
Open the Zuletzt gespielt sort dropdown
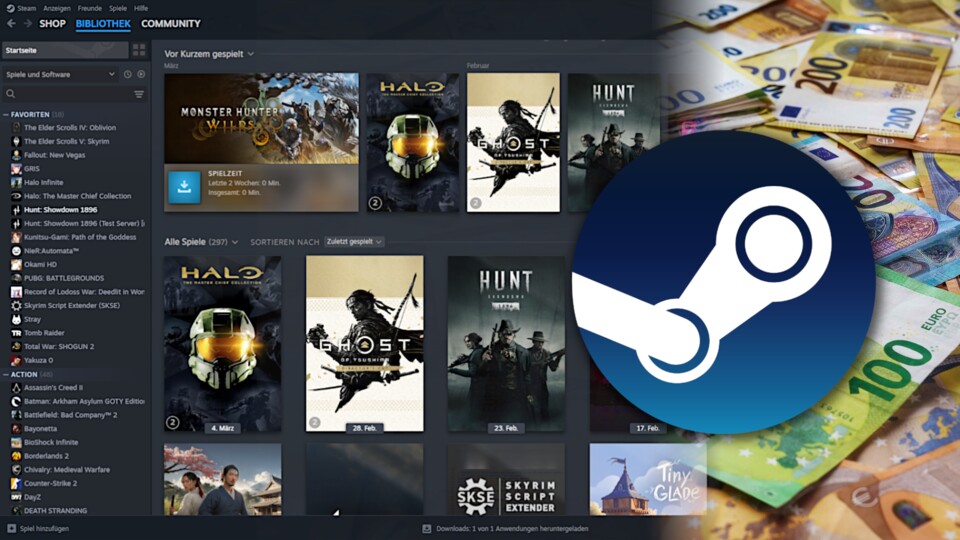(354, 242)
